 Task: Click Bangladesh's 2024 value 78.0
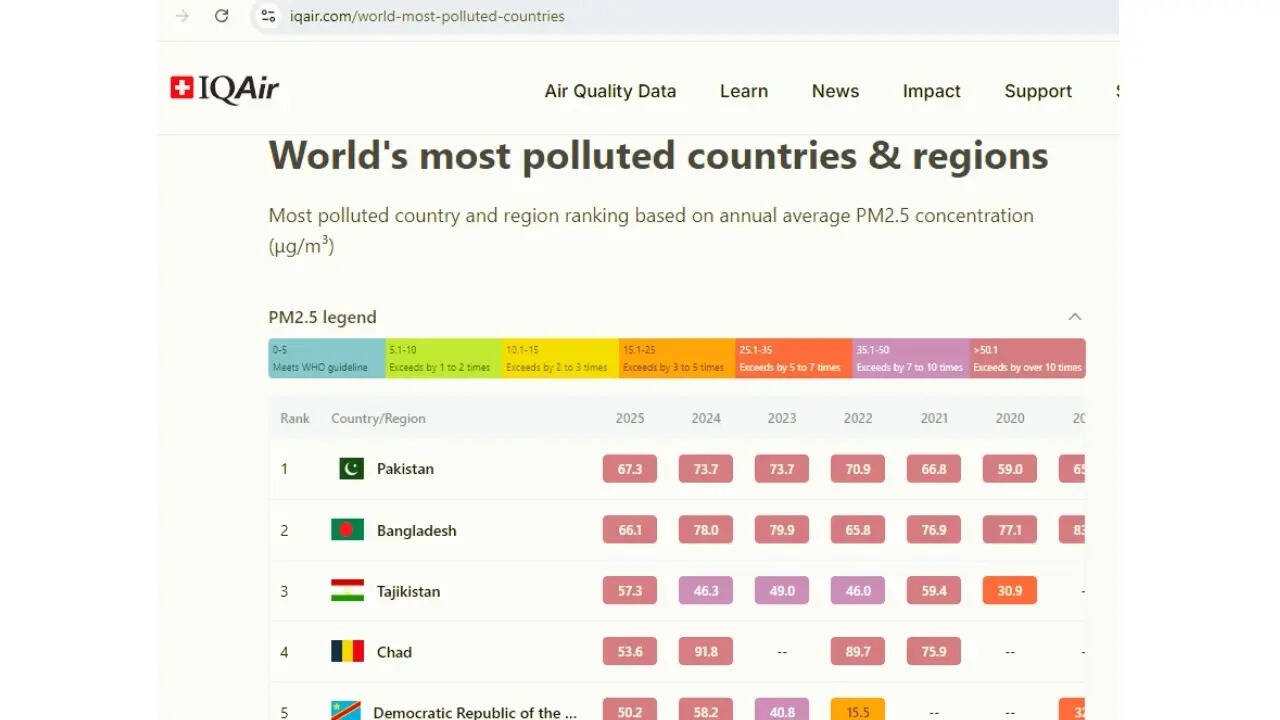click(706, 530)
